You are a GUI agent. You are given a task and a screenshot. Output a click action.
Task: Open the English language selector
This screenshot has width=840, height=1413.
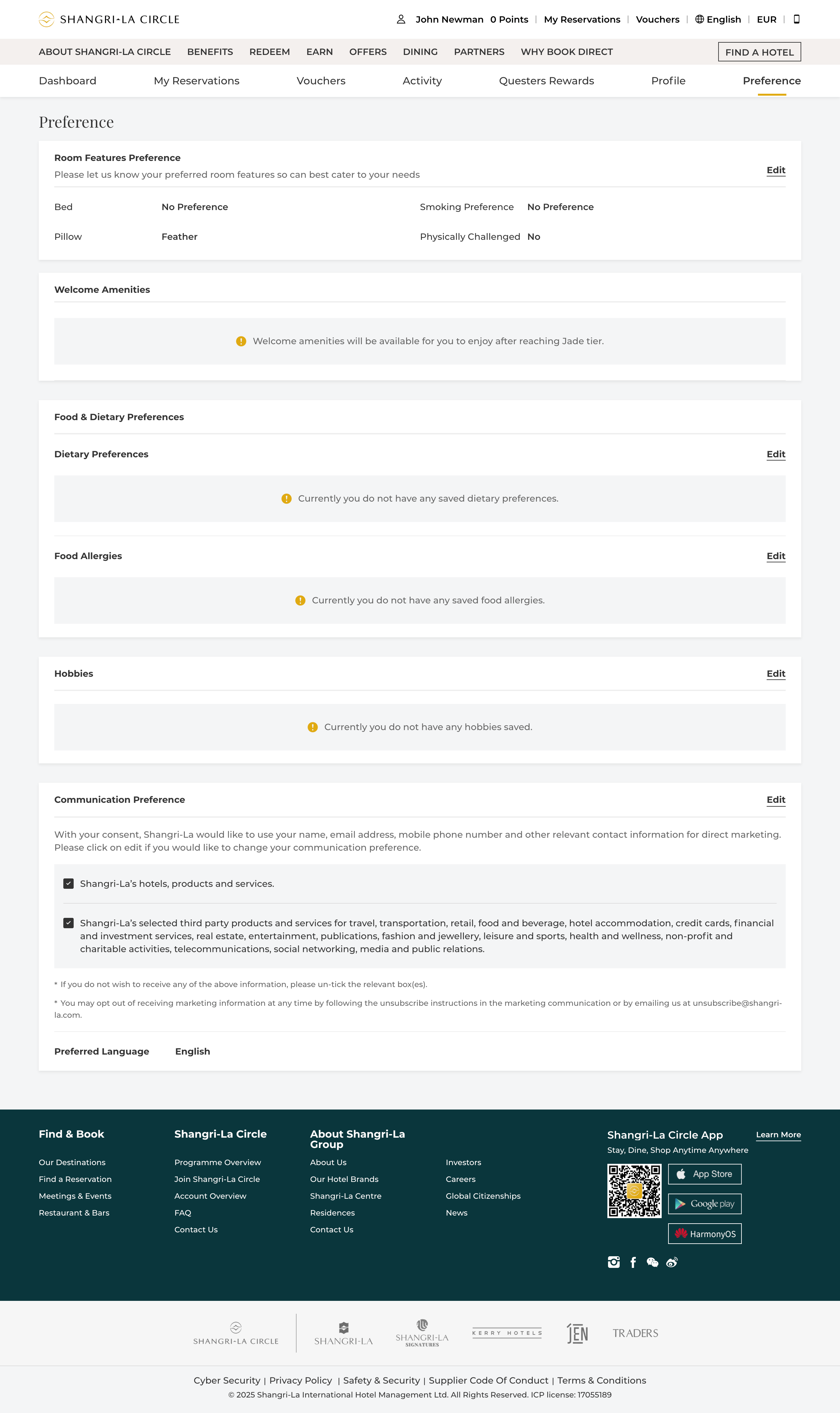(718, 19)
